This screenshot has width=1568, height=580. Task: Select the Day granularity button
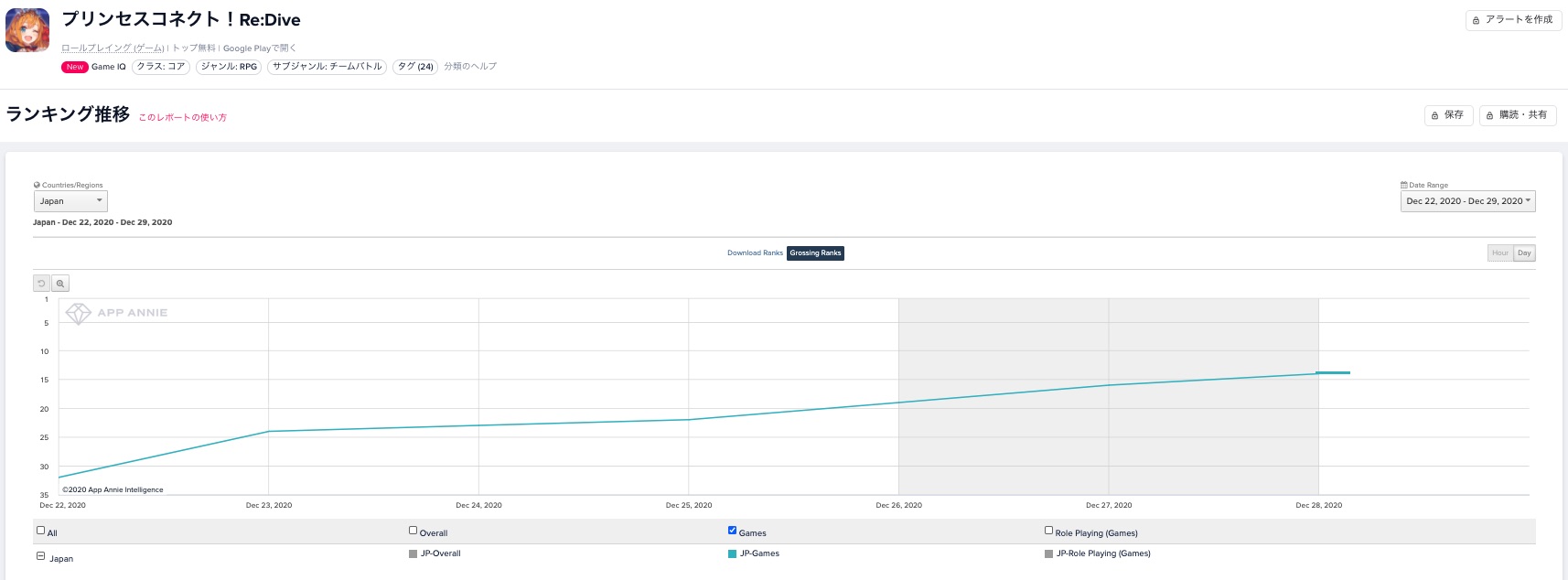tap(1524, 253)
